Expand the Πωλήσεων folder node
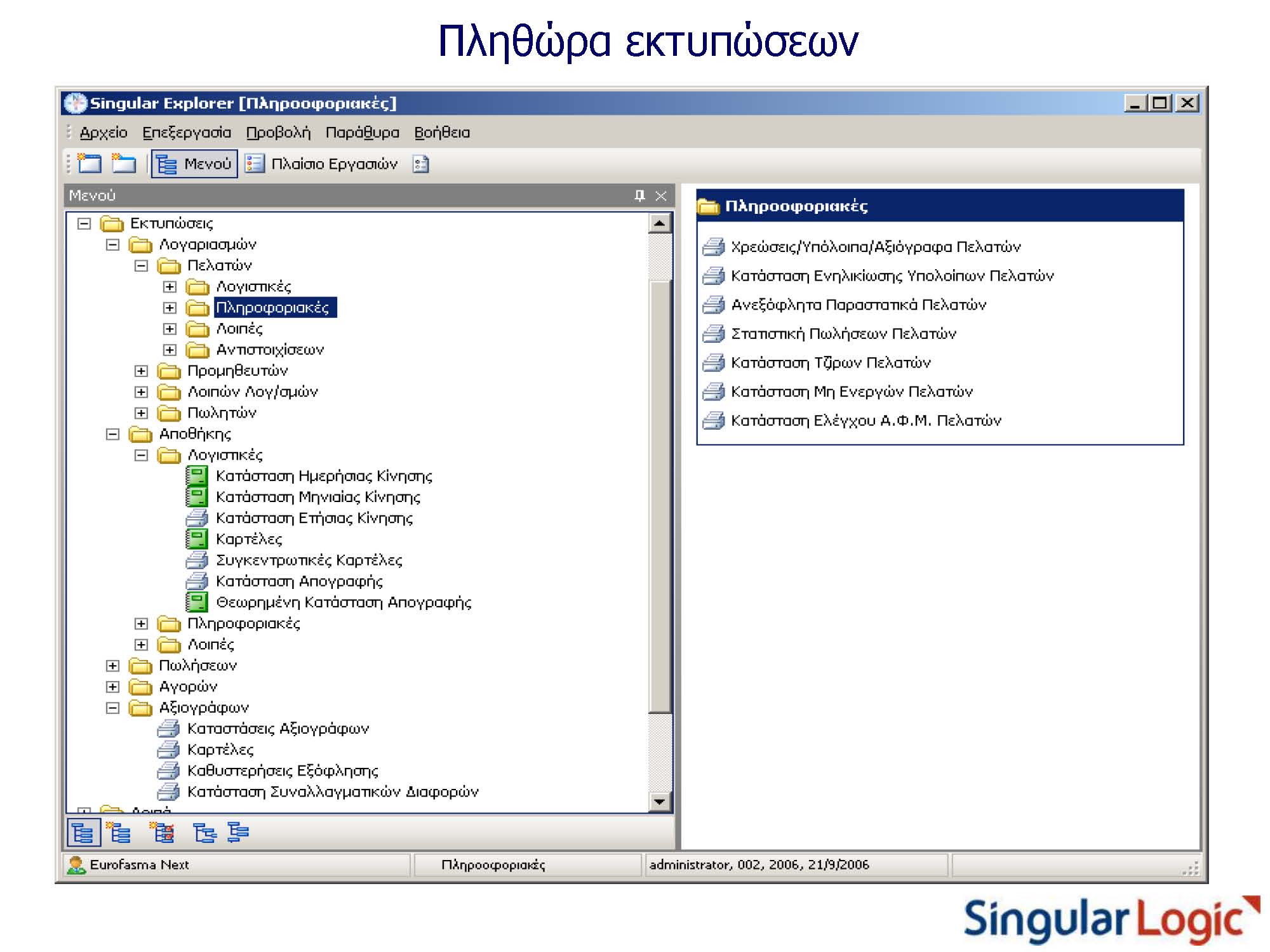The height and width of the screenshot is (952, 1270). click(112, 666)
